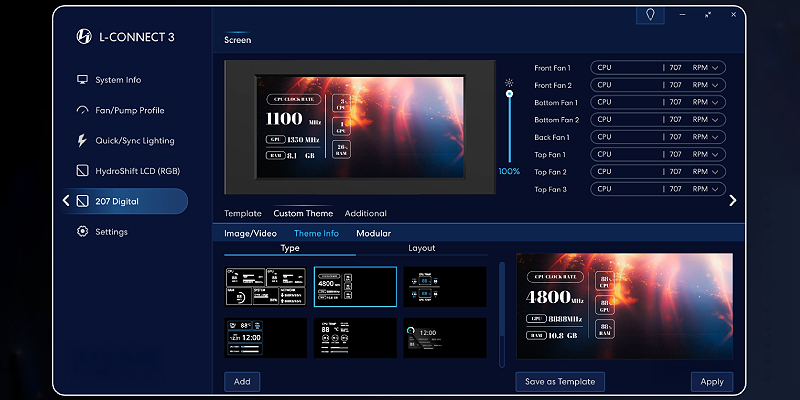800x400 pixels.
Task: Click the System Info monitor icon
Action: (82, 80)
